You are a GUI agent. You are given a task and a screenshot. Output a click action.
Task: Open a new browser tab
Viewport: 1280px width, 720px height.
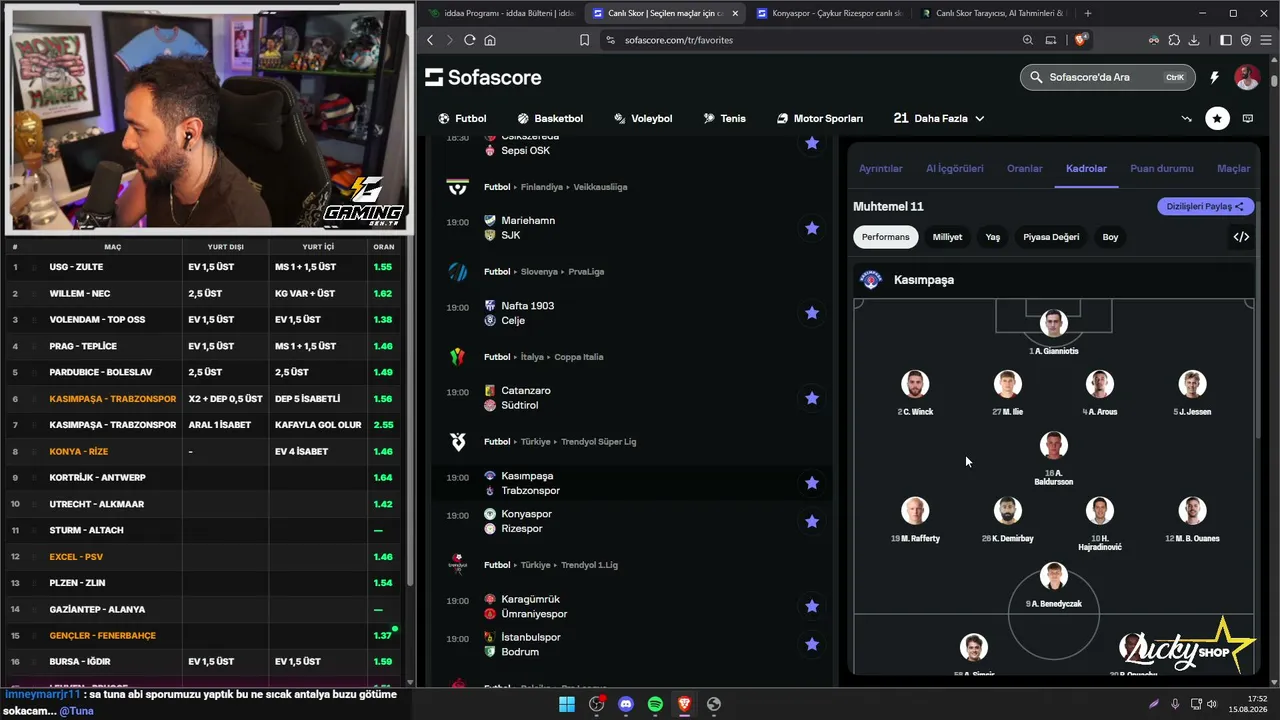tap(1088, 13)
